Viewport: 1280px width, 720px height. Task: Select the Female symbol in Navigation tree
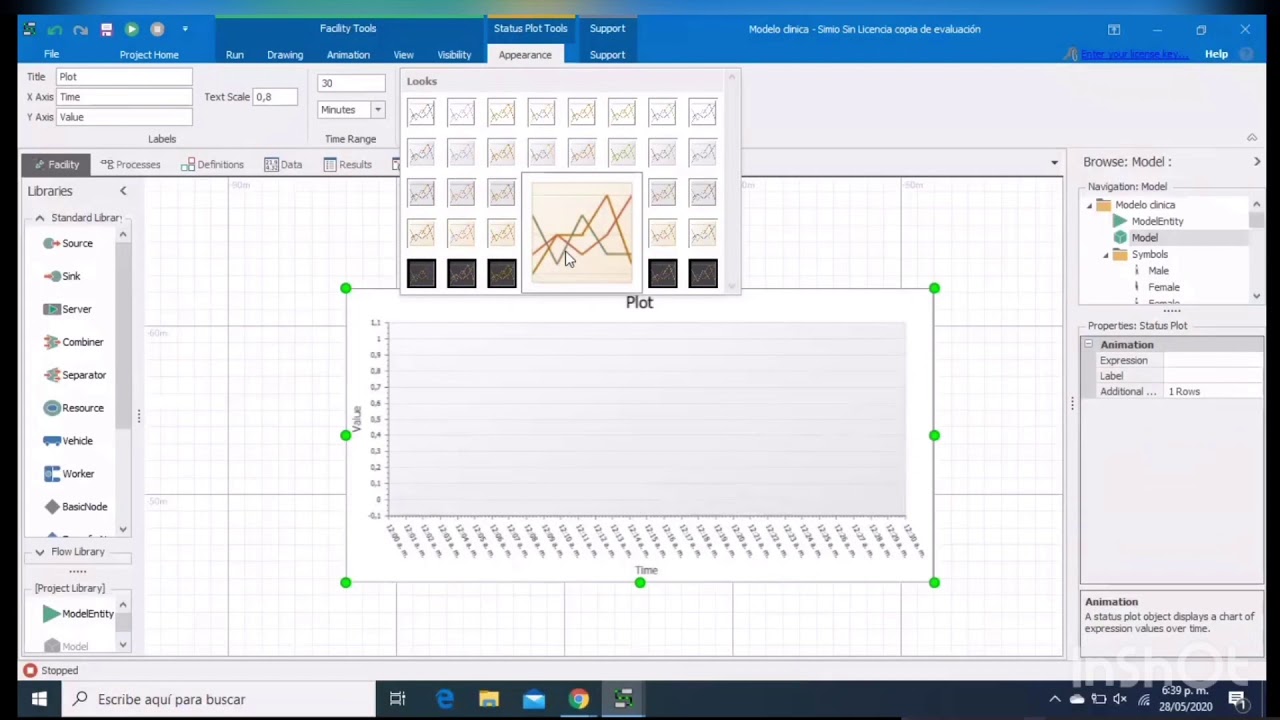[x=1163, y=287]
